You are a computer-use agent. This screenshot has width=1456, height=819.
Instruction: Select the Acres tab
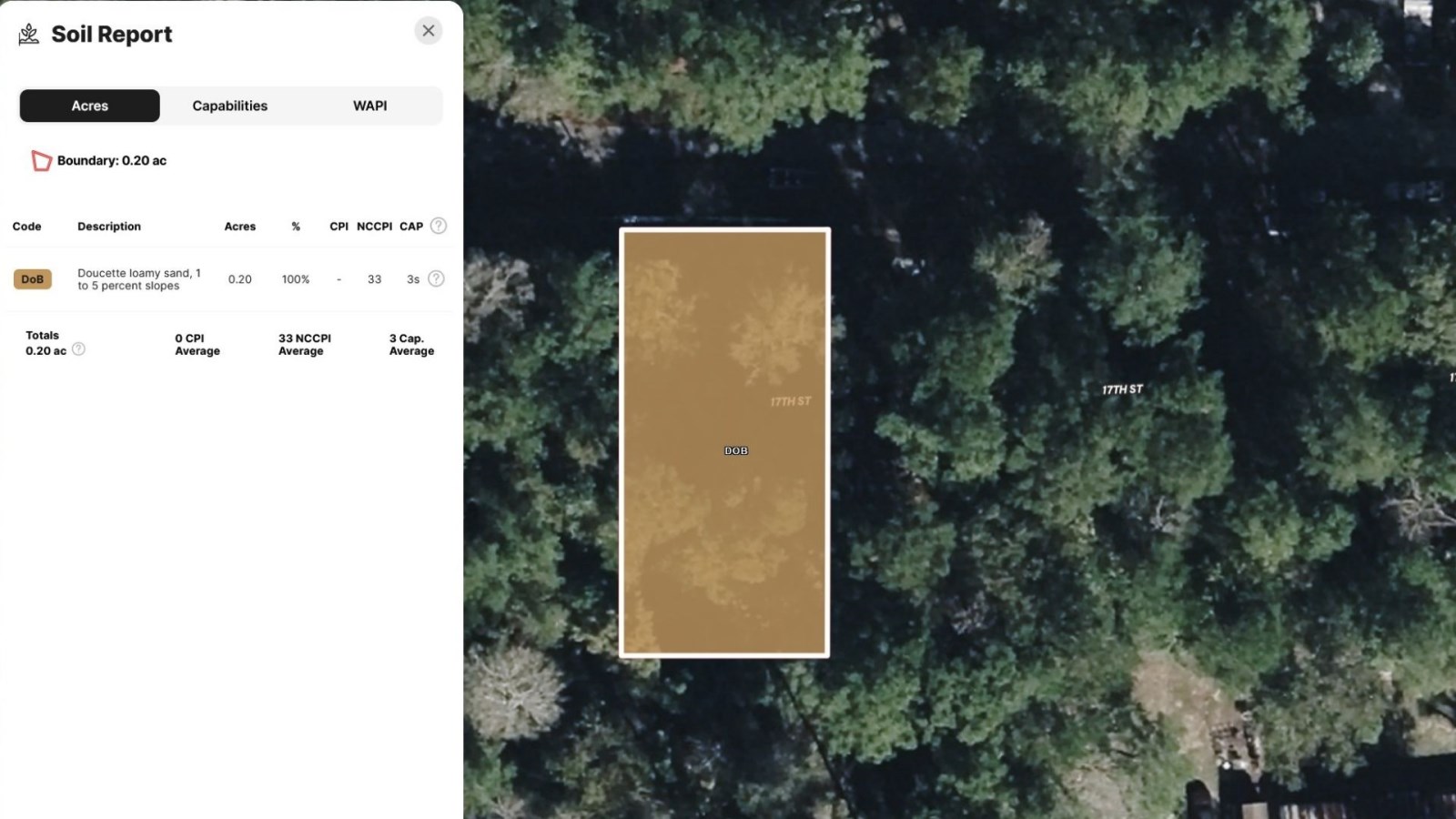pyautogui.click(x=90, y=106)
